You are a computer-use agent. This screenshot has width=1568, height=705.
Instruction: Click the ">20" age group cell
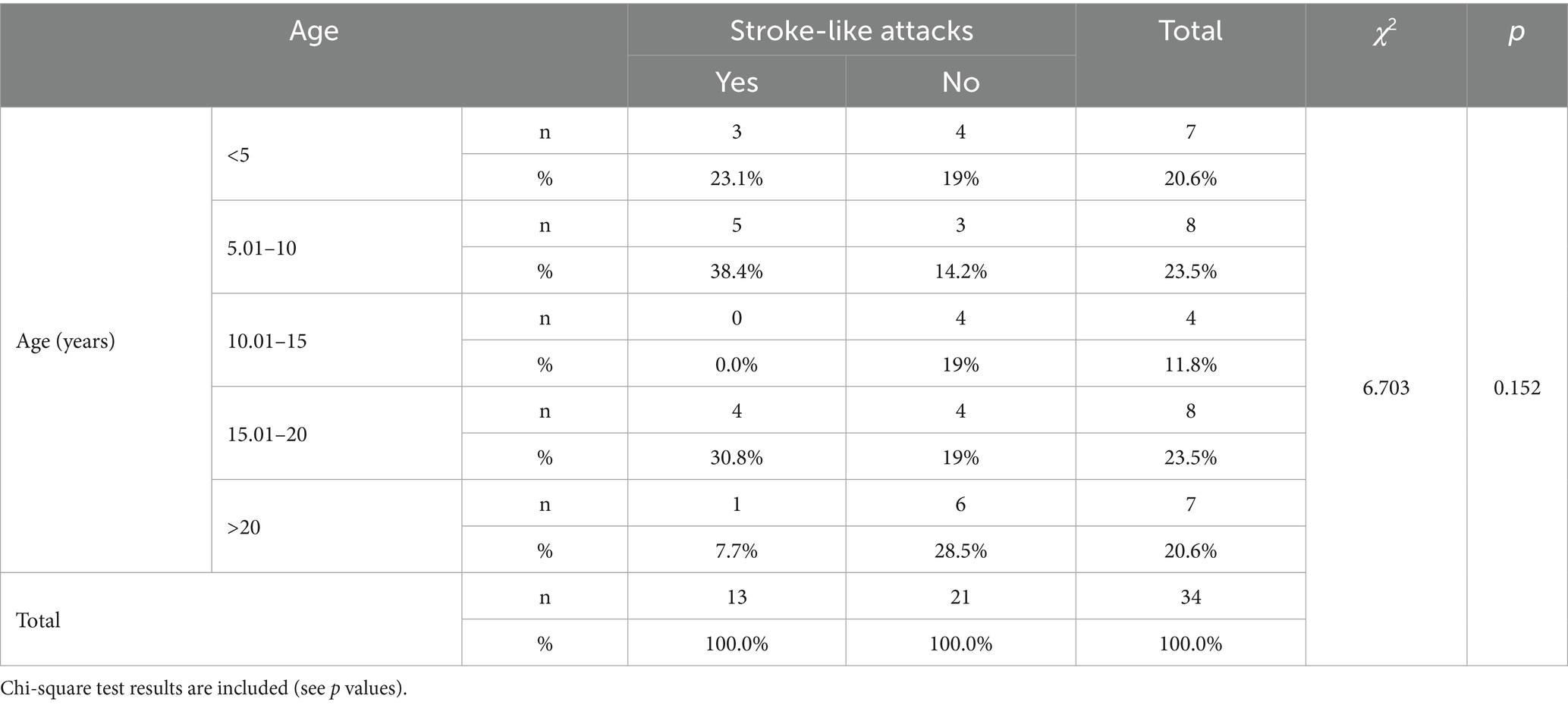[244, 527]
